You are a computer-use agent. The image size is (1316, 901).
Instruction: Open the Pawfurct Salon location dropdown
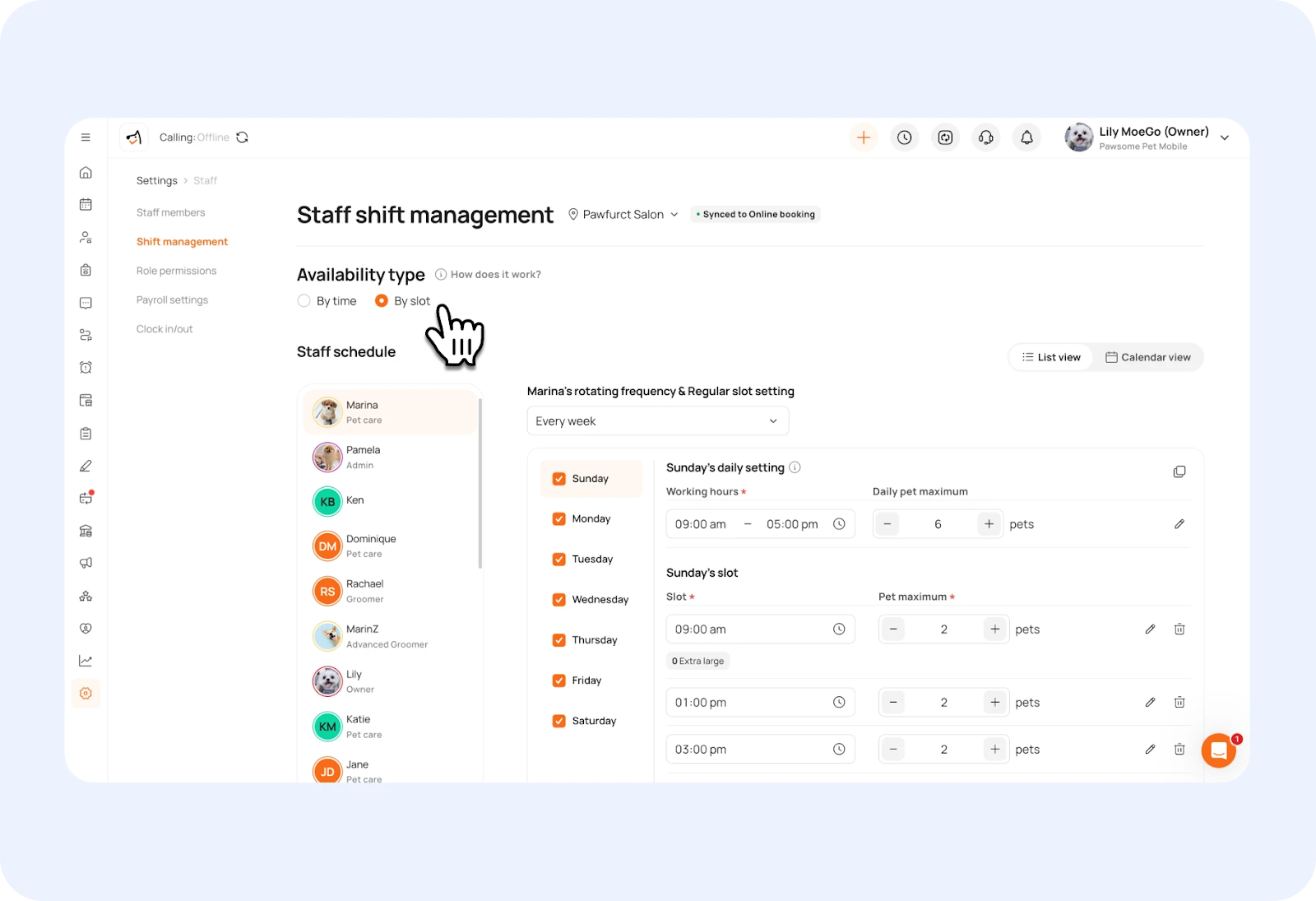(623, 214)
